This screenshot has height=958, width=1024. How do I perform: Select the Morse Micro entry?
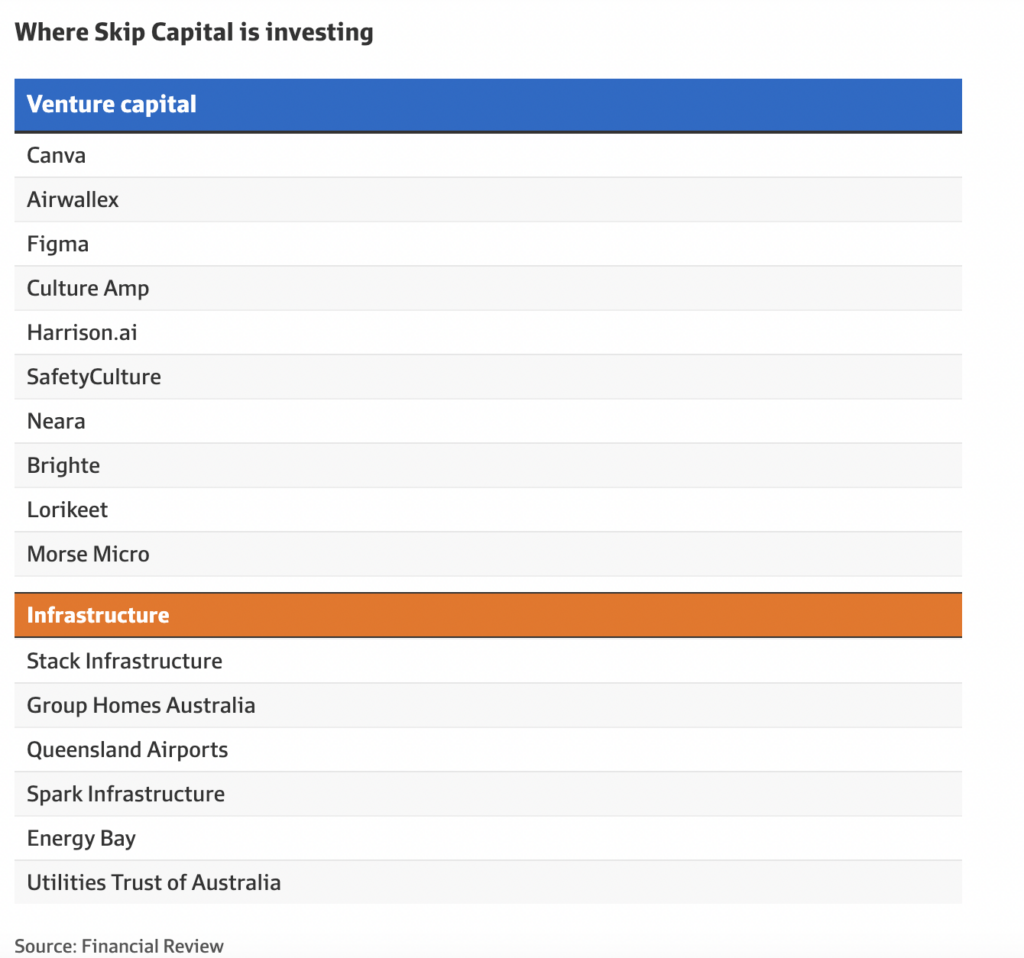tap(88, 554)
